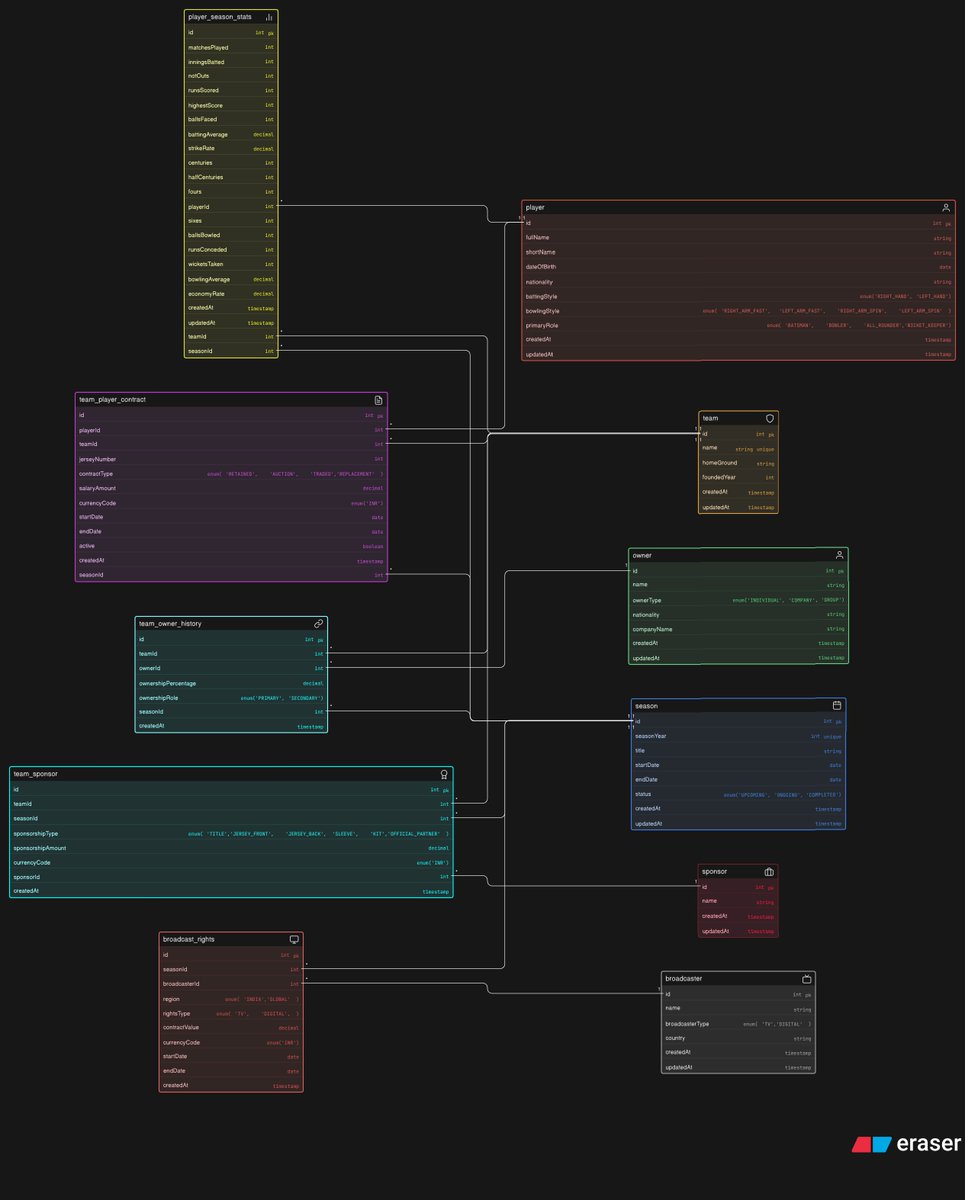Click the country field in broadcaster
This screenshot has width=965, height=1200.
(738, 1038)
